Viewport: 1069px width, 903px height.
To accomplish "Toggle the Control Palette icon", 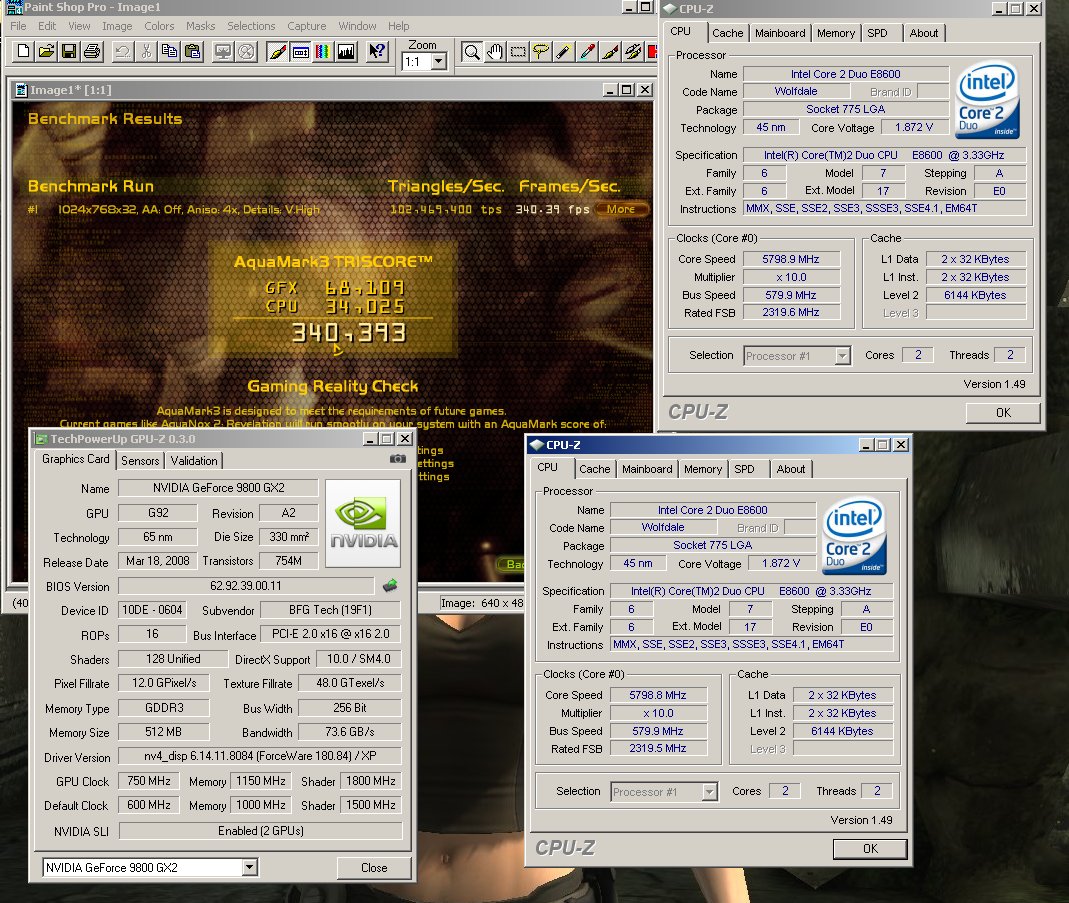I will pyautogui.click(x=300, y=51).
